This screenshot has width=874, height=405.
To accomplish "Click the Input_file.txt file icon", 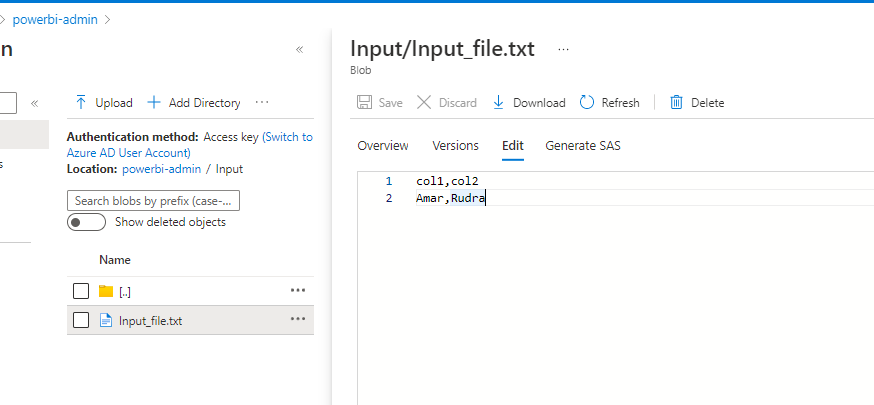I will pos(106,321).
